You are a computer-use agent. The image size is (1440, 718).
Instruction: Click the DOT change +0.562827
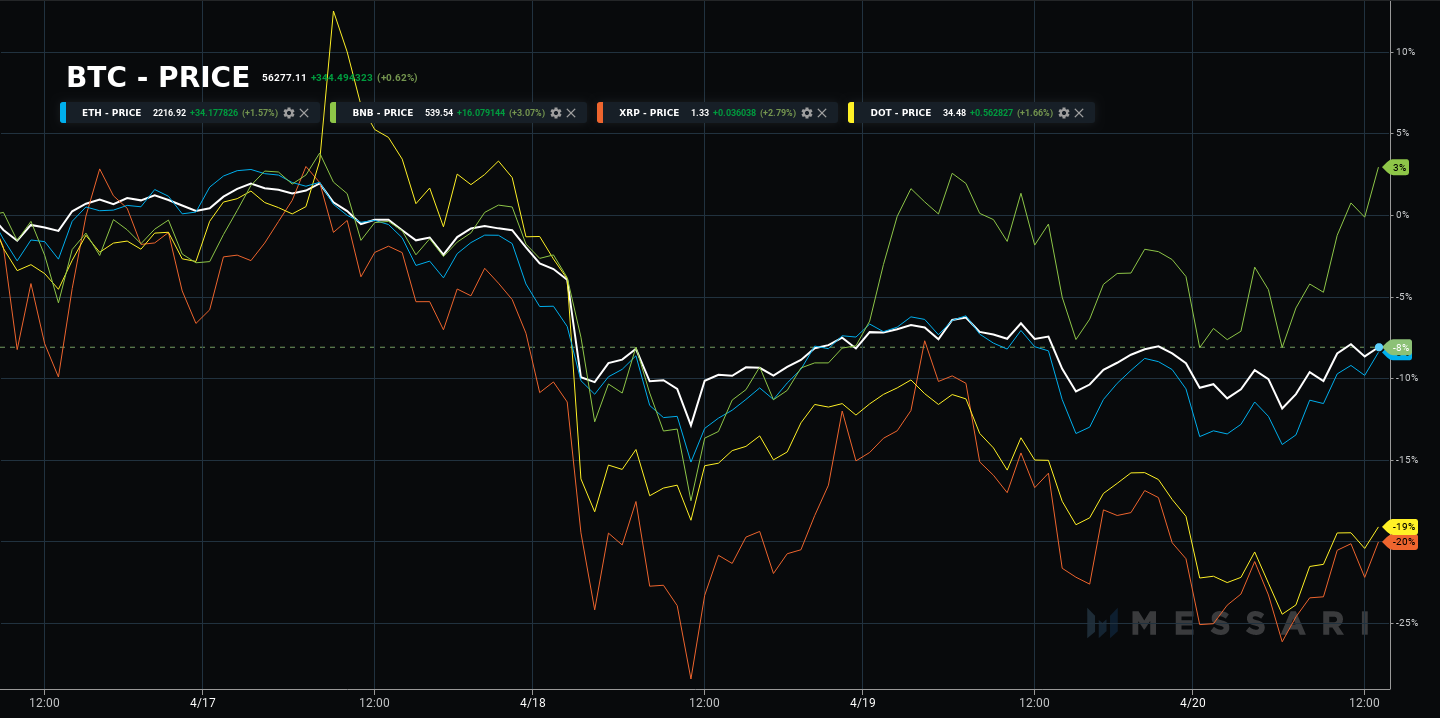tap(992, 113)
